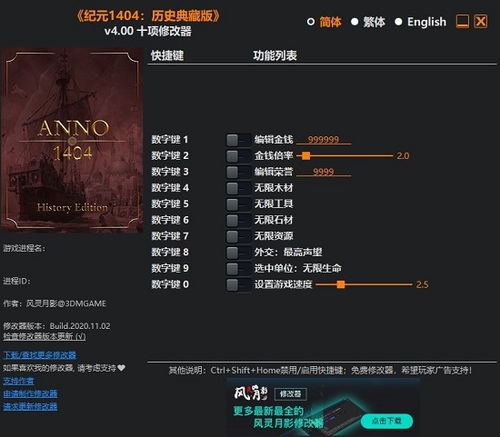Enable the 金钱倍率 (money multiplier) switch
The image size is (500, 437).
238,156
